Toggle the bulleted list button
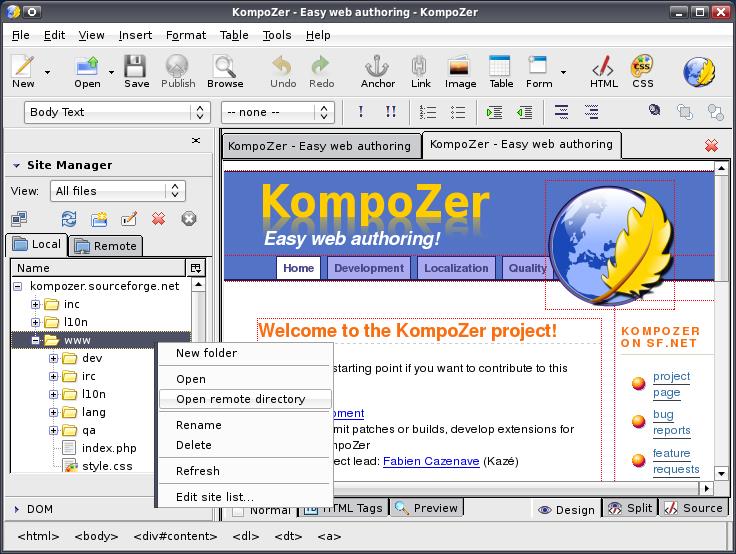736x554 pixels. click(458, 112)
